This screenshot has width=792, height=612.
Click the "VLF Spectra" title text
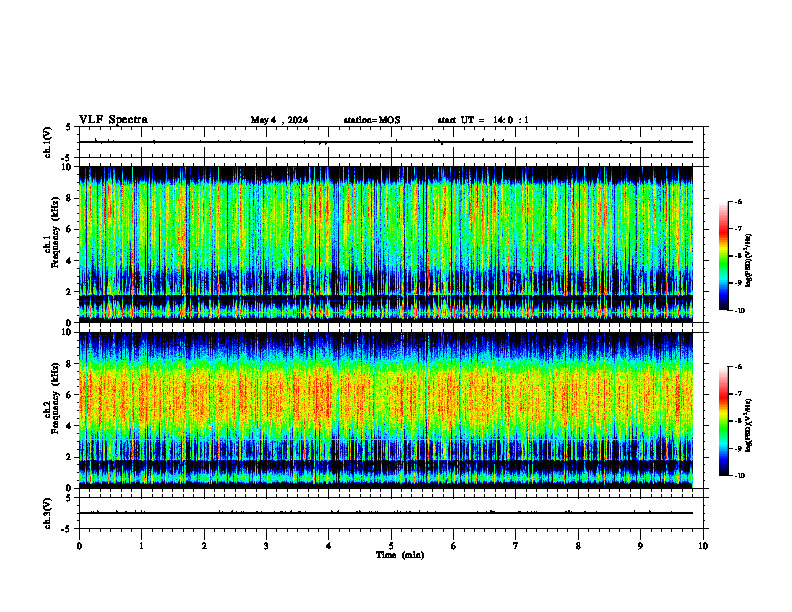113,120
